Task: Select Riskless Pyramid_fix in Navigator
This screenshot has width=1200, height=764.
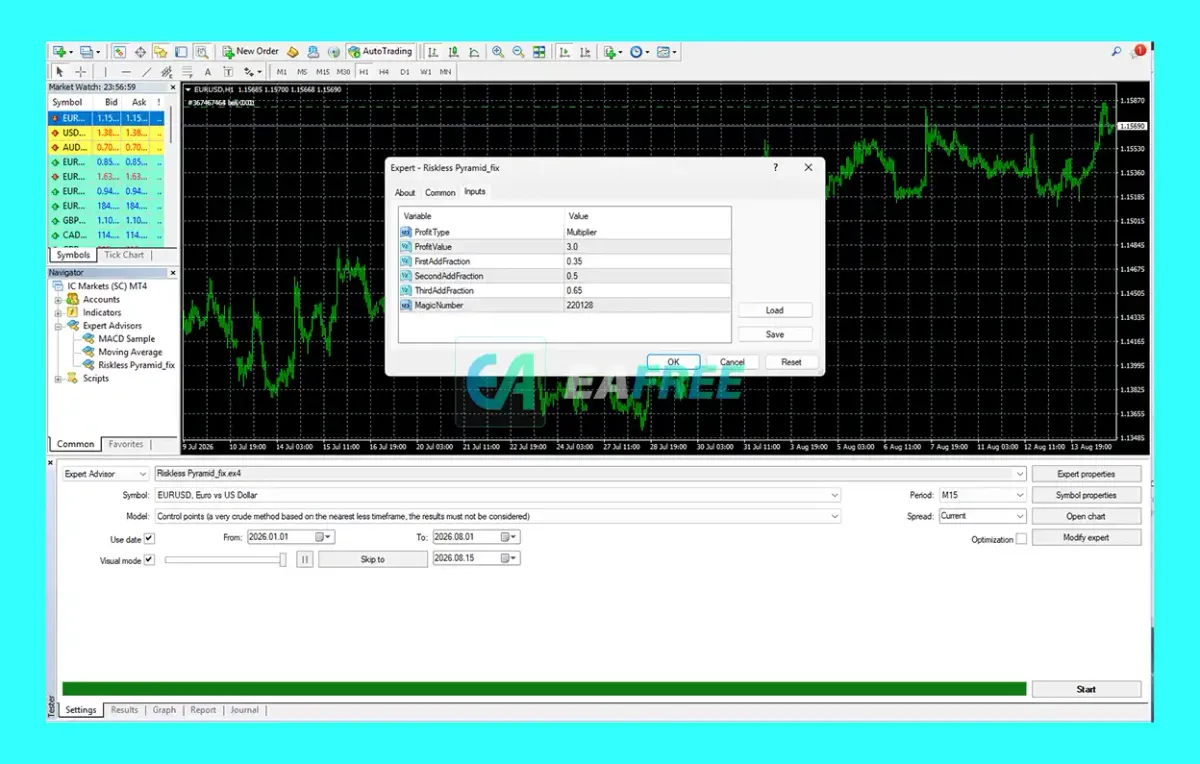Action: pos(136,365)
